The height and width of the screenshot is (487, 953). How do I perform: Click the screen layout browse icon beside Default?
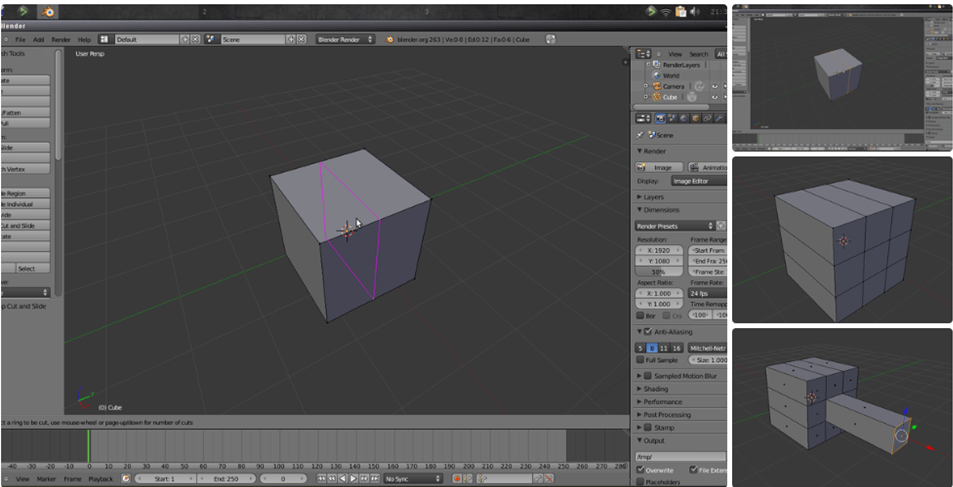104,39
